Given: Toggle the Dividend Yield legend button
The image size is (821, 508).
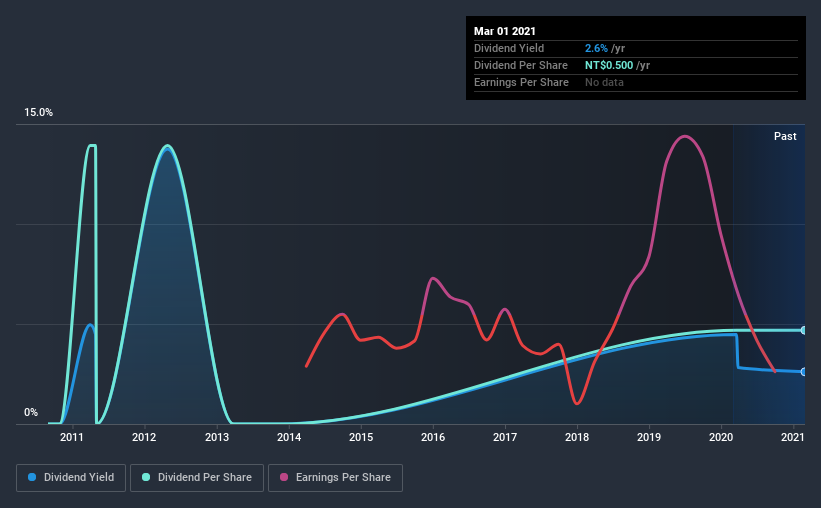Looking at the screenshot, I should click(x=71, y=478).
